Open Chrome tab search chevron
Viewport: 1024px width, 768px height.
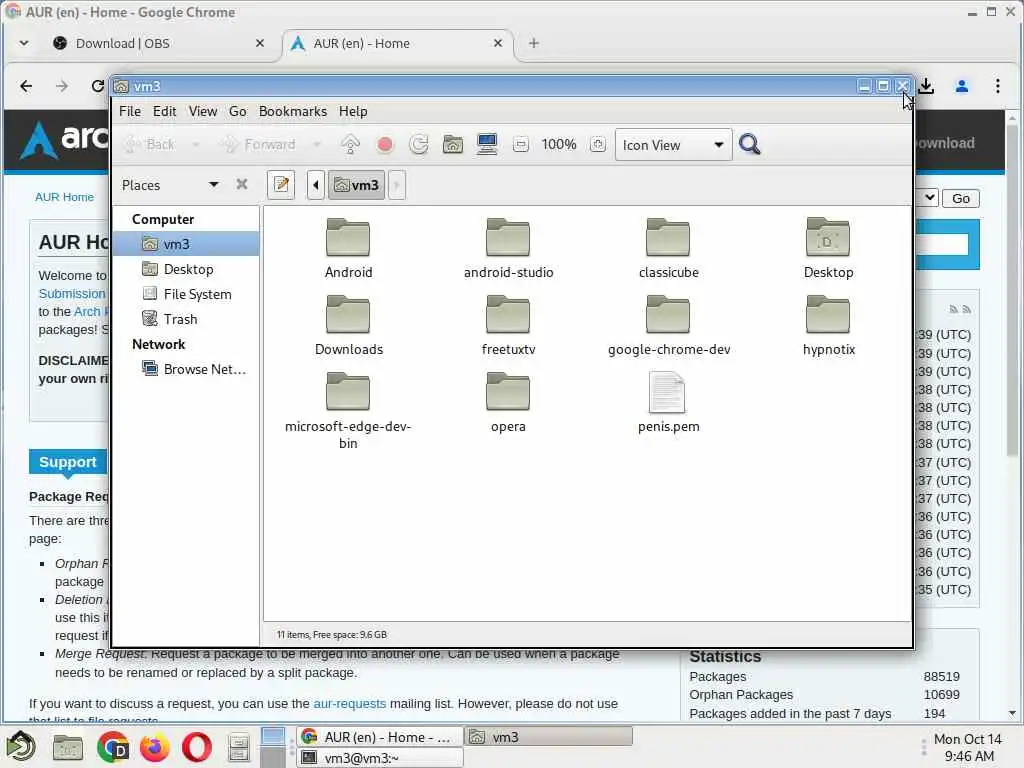(x=24, y=43)
